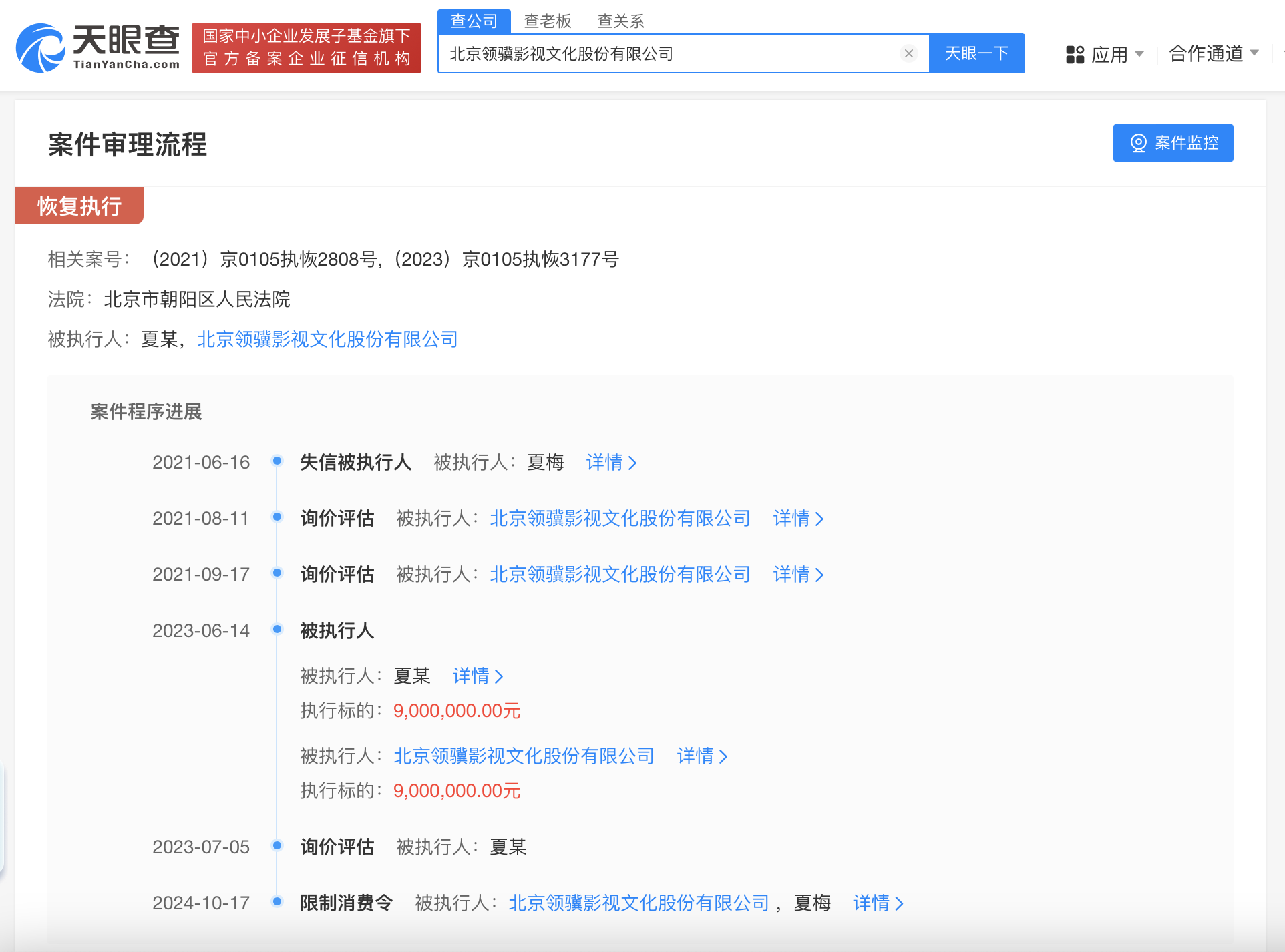This screenshot has width=1285, height=952.
Task: Open 详情 for 2021-09-17 询价评估 entry
Action: [x=798, y=574]
